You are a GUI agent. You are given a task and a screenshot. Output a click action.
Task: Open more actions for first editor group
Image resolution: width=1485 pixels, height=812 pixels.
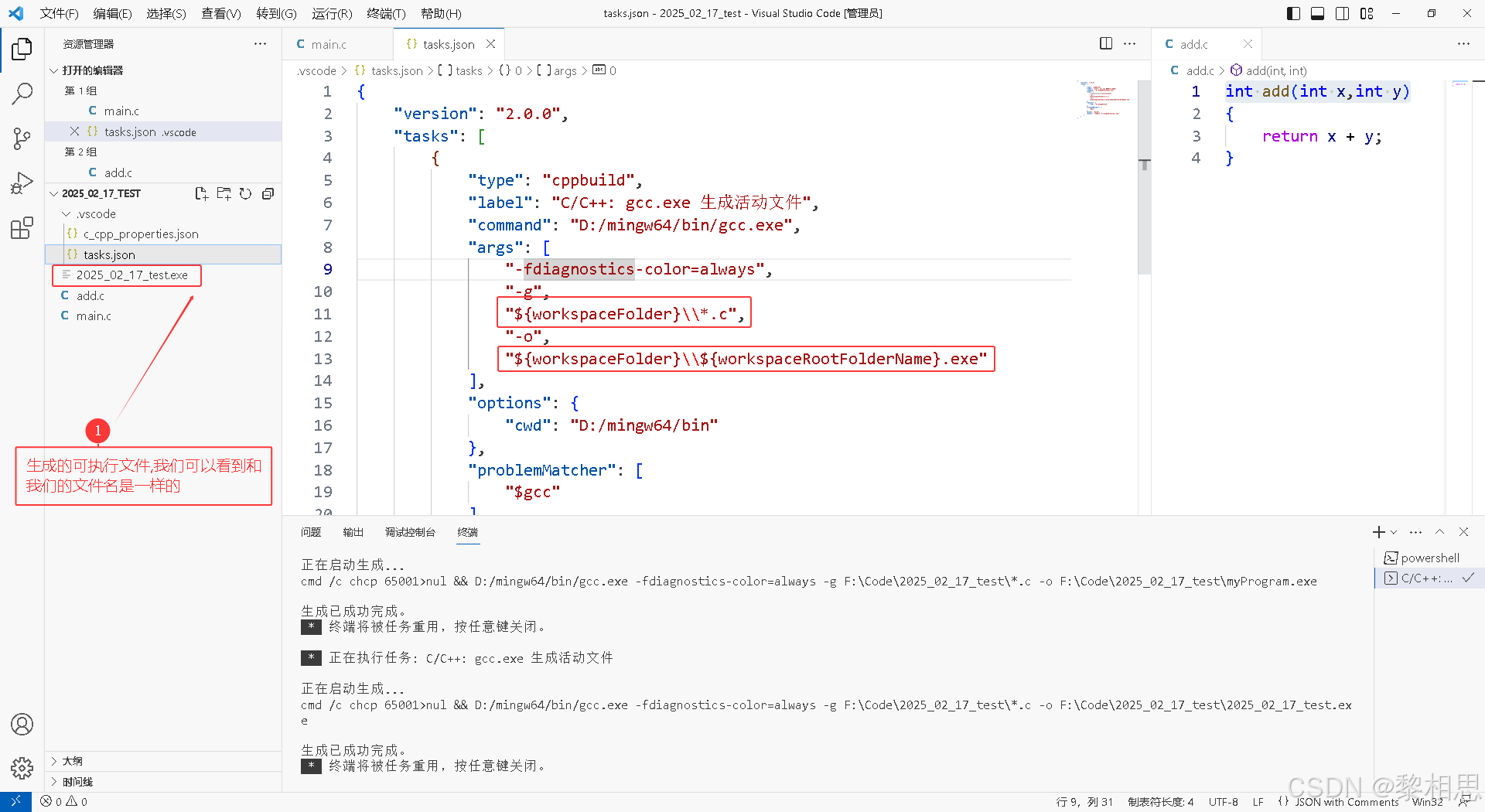[x=1130, y=44]
